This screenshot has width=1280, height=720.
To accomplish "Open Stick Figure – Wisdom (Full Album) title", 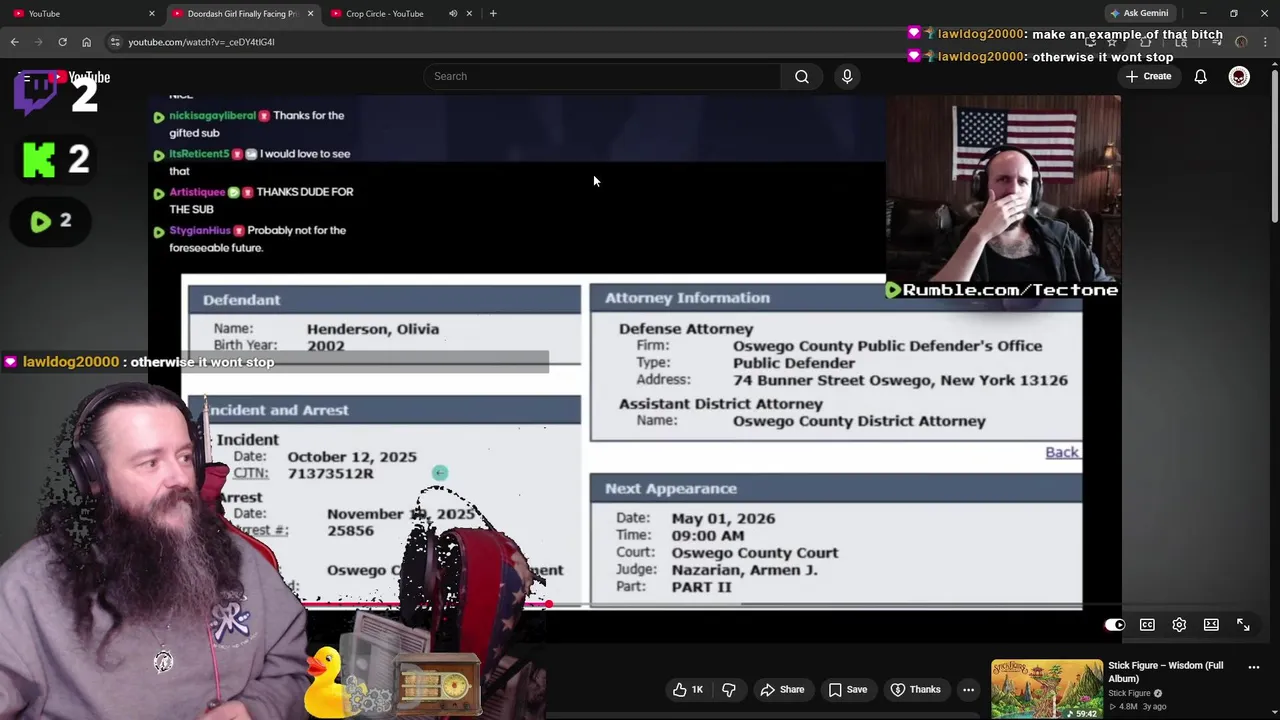I will [x=1165, y=672].
